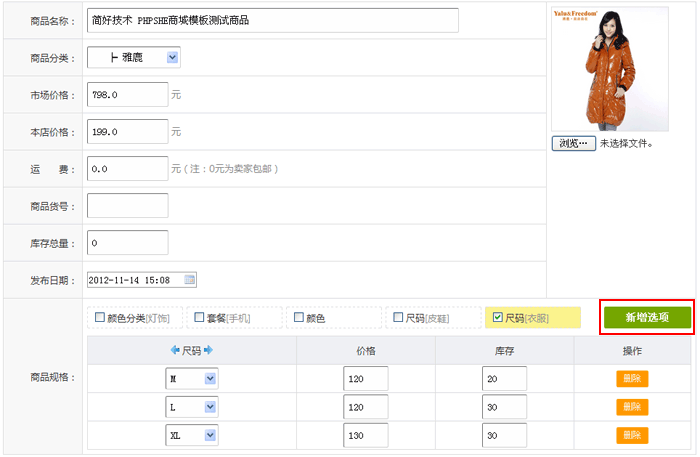The image size is (700, 457).
Task: Click the empty 商品货号 input box
Action: (127, 206)
